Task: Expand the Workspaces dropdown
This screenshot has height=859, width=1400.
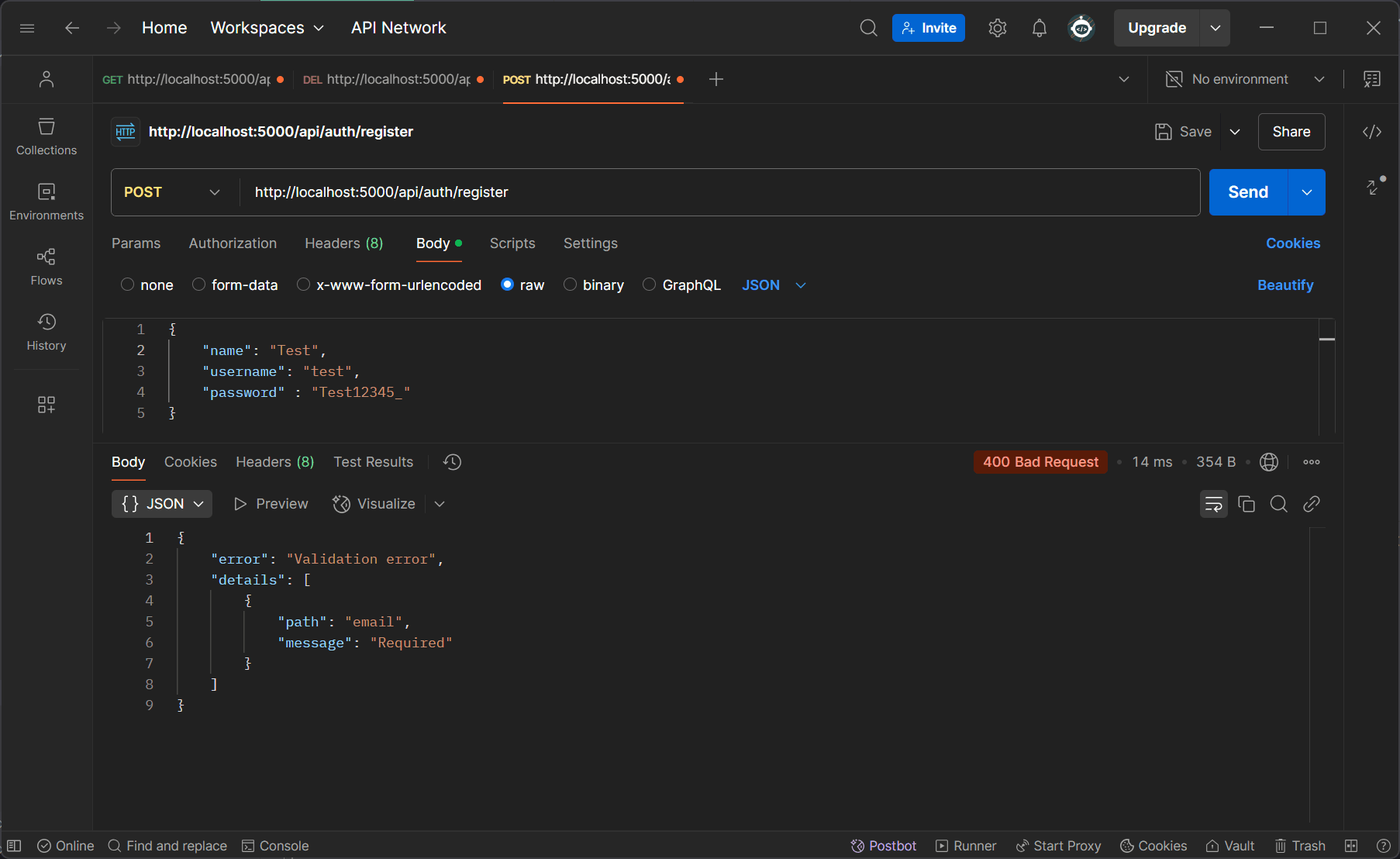Action: 267,28
